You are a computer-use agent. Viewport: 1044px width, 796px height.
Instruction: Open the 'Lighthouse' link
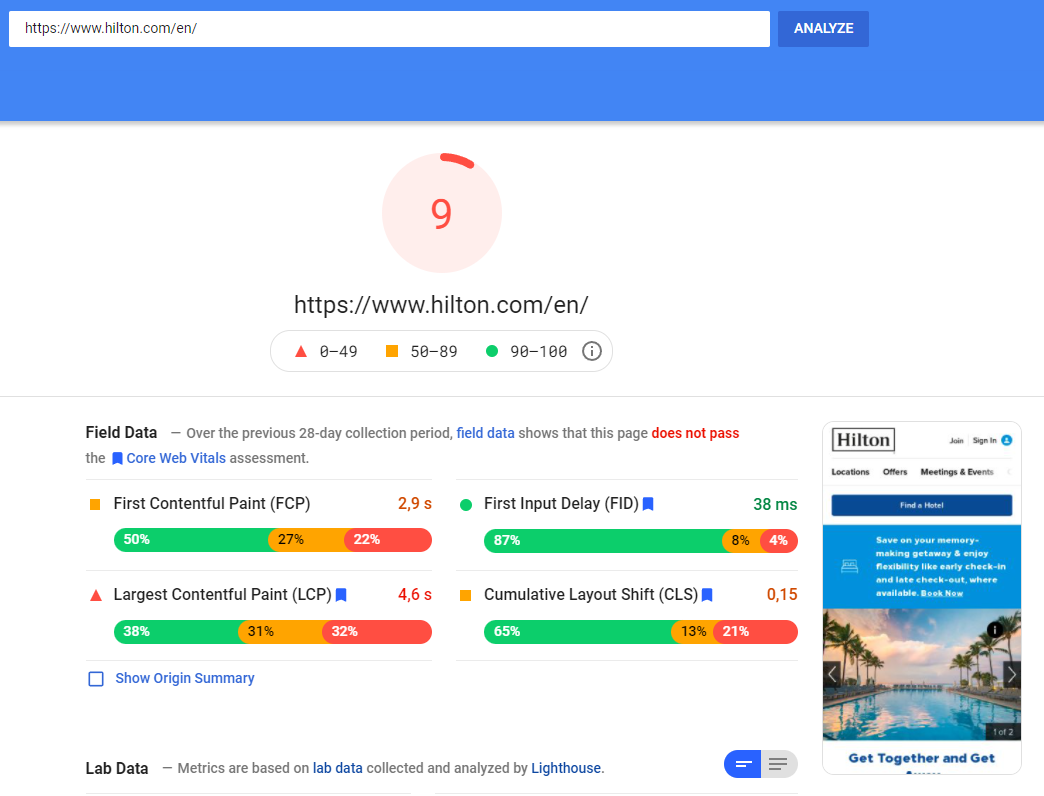click(x=566, y=768)
